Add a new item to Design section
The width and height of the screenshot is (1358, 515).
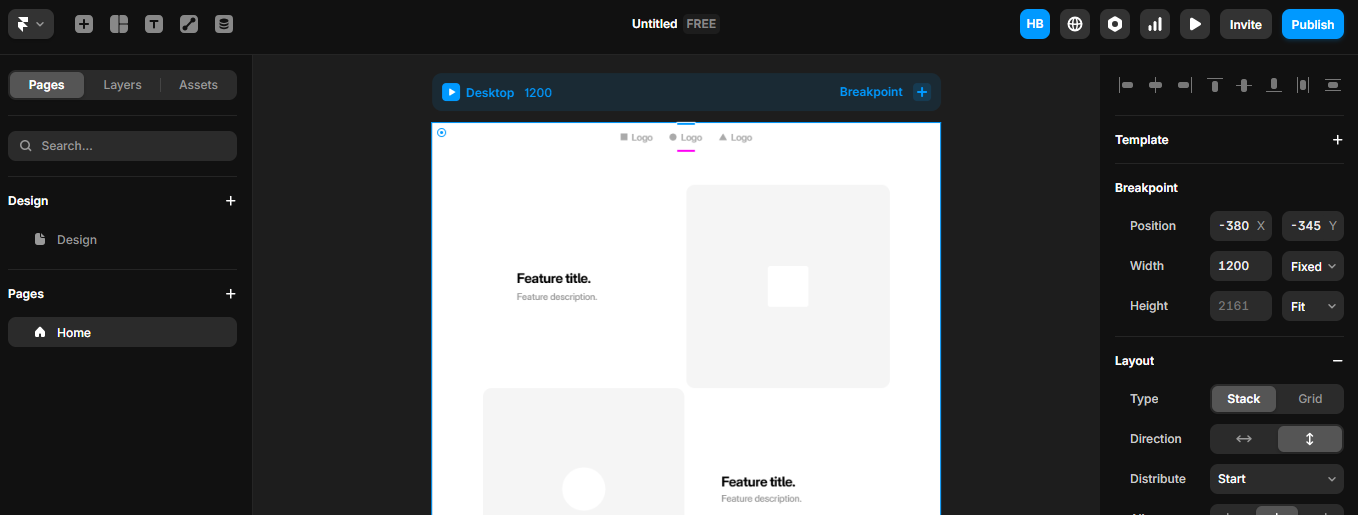pos(231,201)
